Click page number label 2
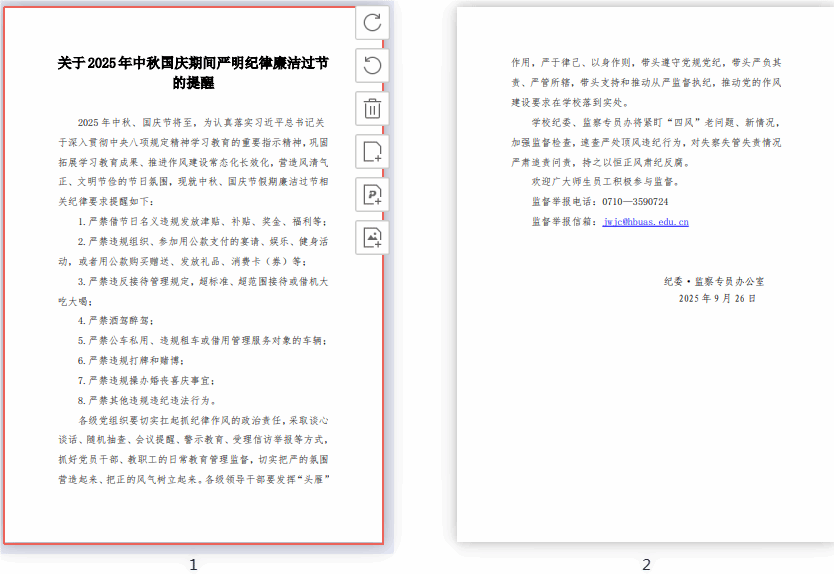Image resolution: width=834 pixels, height=574 pixels. coord(646,565)
